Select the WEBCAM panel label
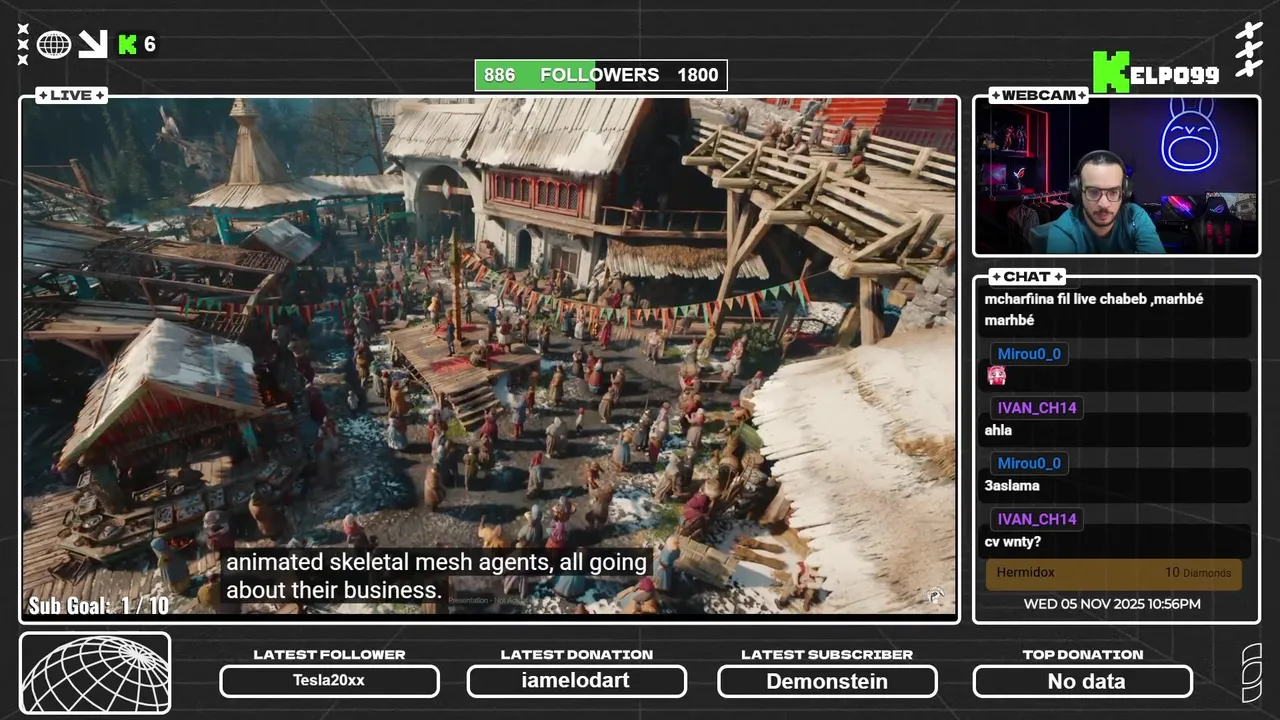 point(1039,95)
